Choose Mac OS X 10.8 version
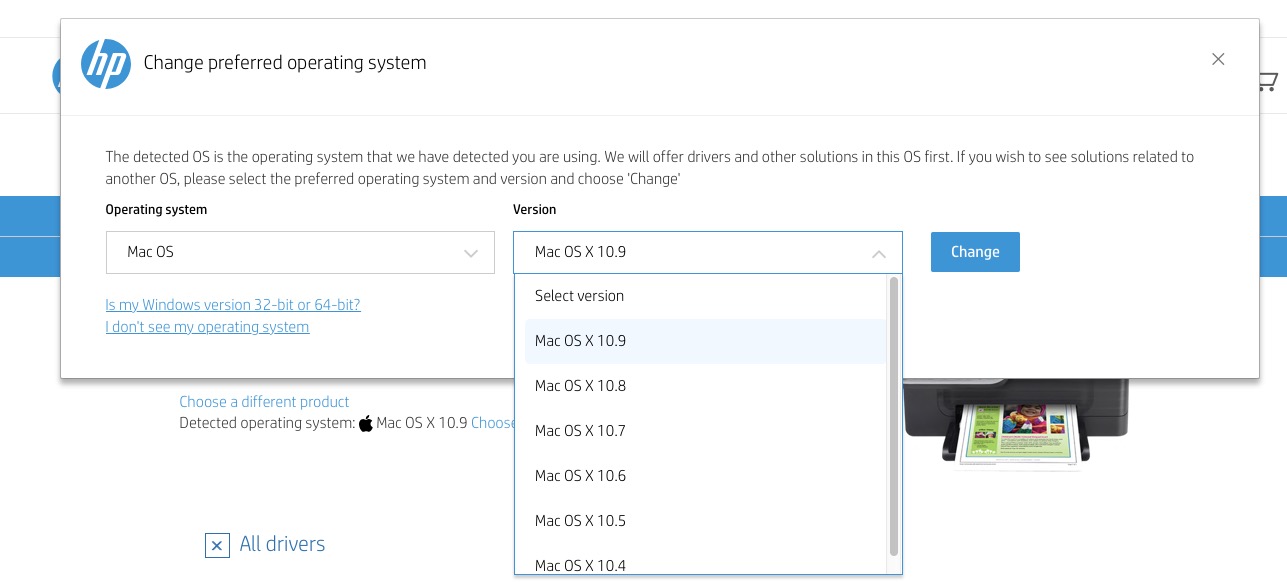Viewport: 1287px width, 586px height. click(x=580, y=386)
